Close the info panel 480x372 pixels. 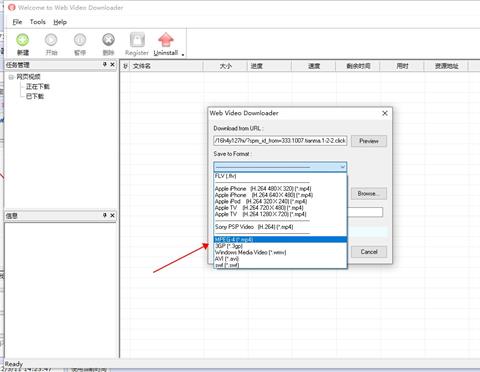(112, 215)
